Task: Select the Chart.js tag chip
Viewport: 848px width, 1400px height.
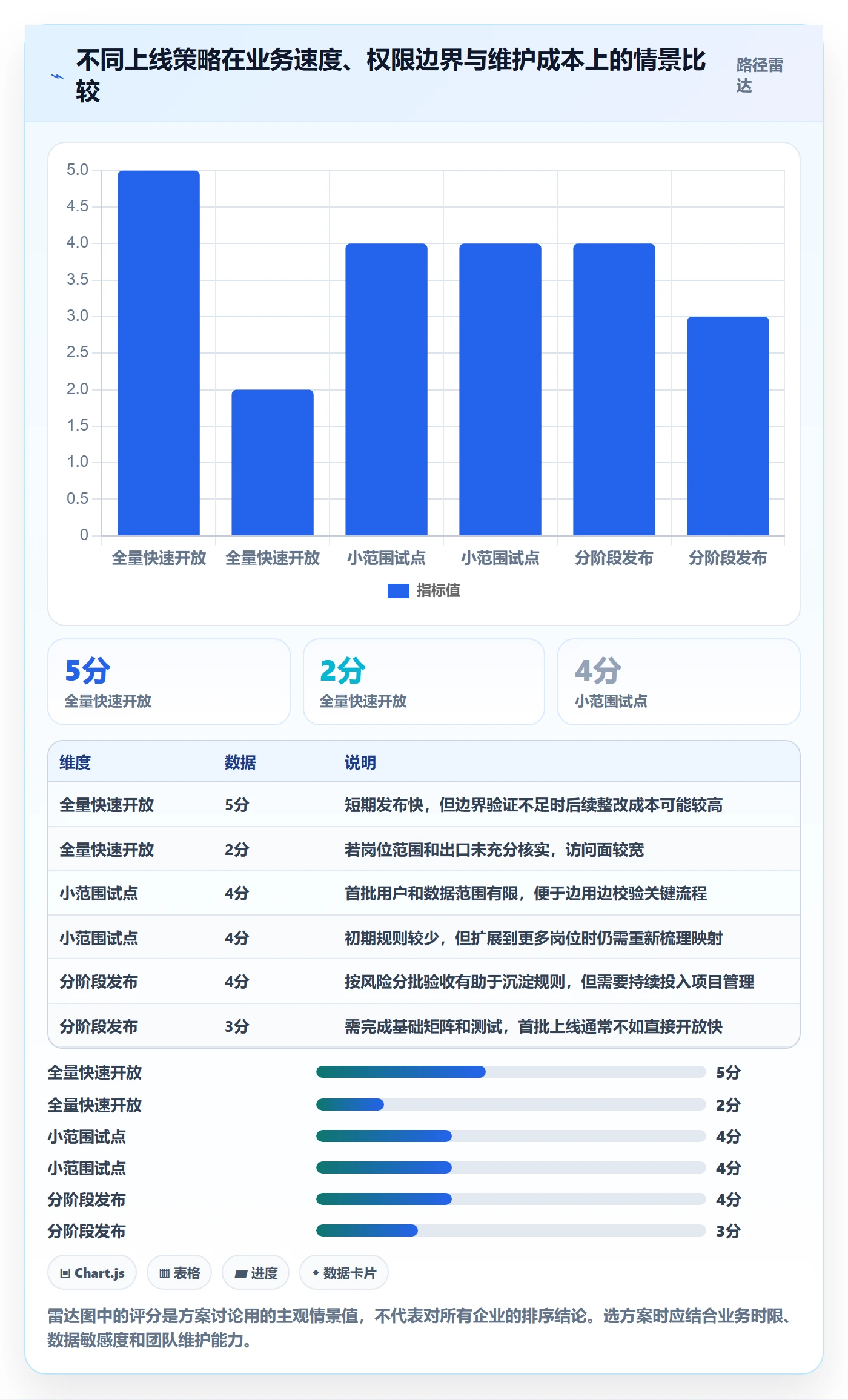Action: tap(92, 1273)
